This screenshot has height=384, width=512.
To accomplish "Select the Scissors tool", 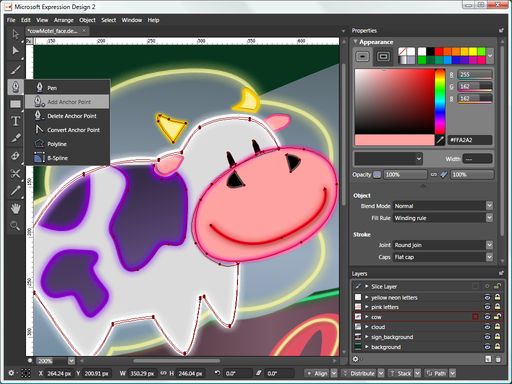I will click(15, 173).
